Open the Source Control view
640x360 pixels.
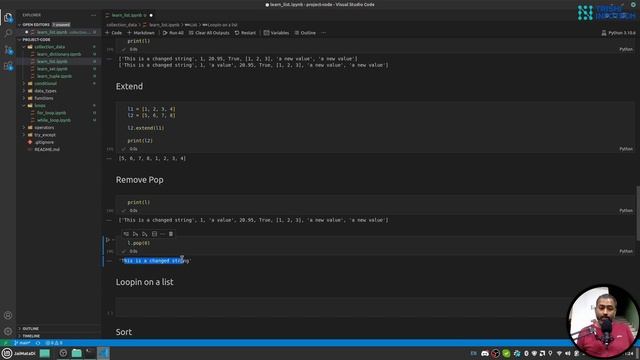point(8,50)
